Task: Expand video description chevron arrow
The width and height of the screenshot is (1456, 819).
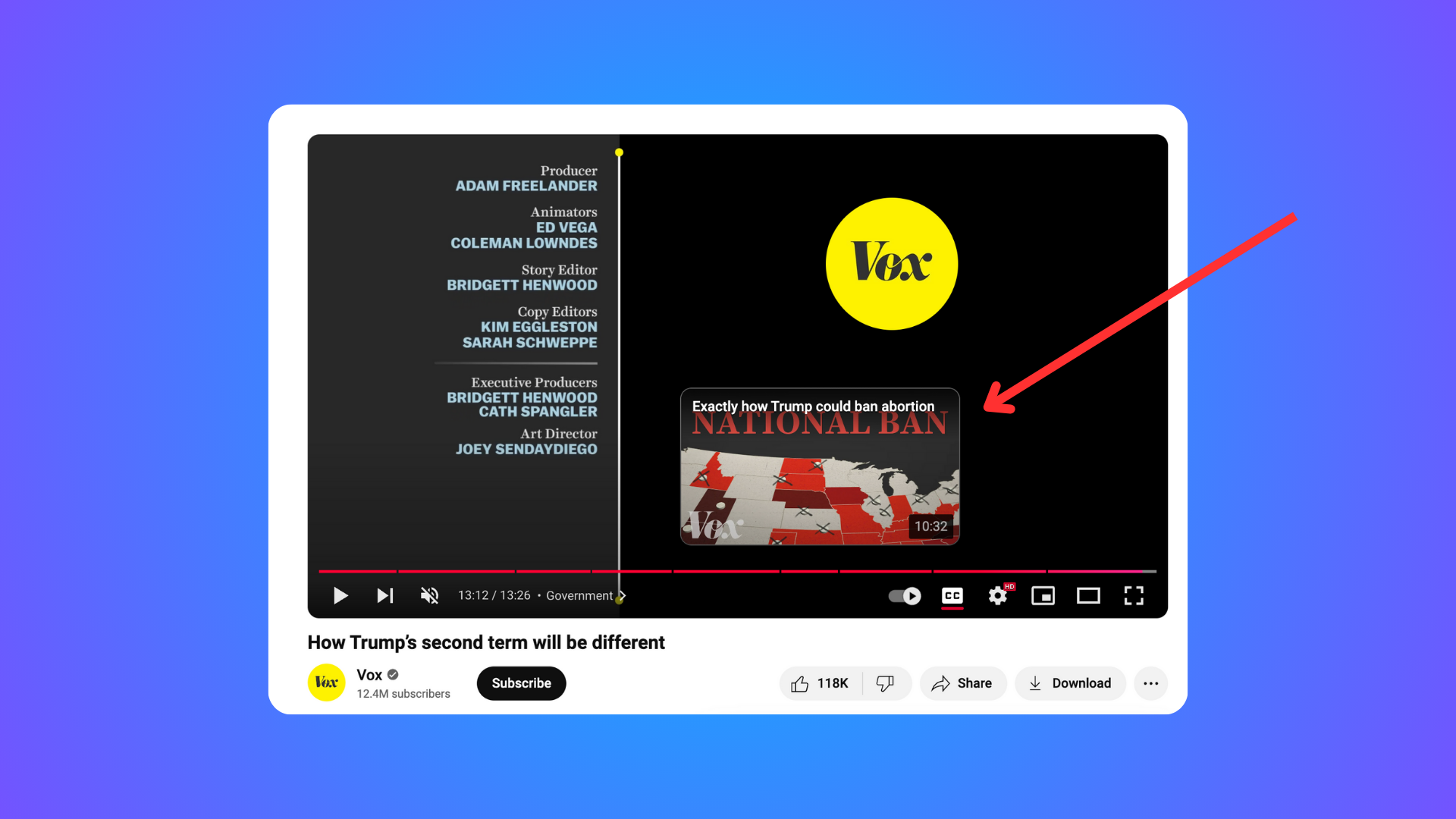Action: click(620, 595)
